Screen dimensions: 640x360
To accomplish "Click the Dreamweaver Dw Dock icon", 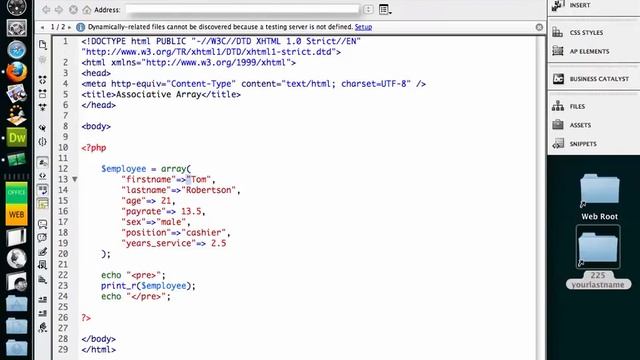I will click(x=17, y=137).
